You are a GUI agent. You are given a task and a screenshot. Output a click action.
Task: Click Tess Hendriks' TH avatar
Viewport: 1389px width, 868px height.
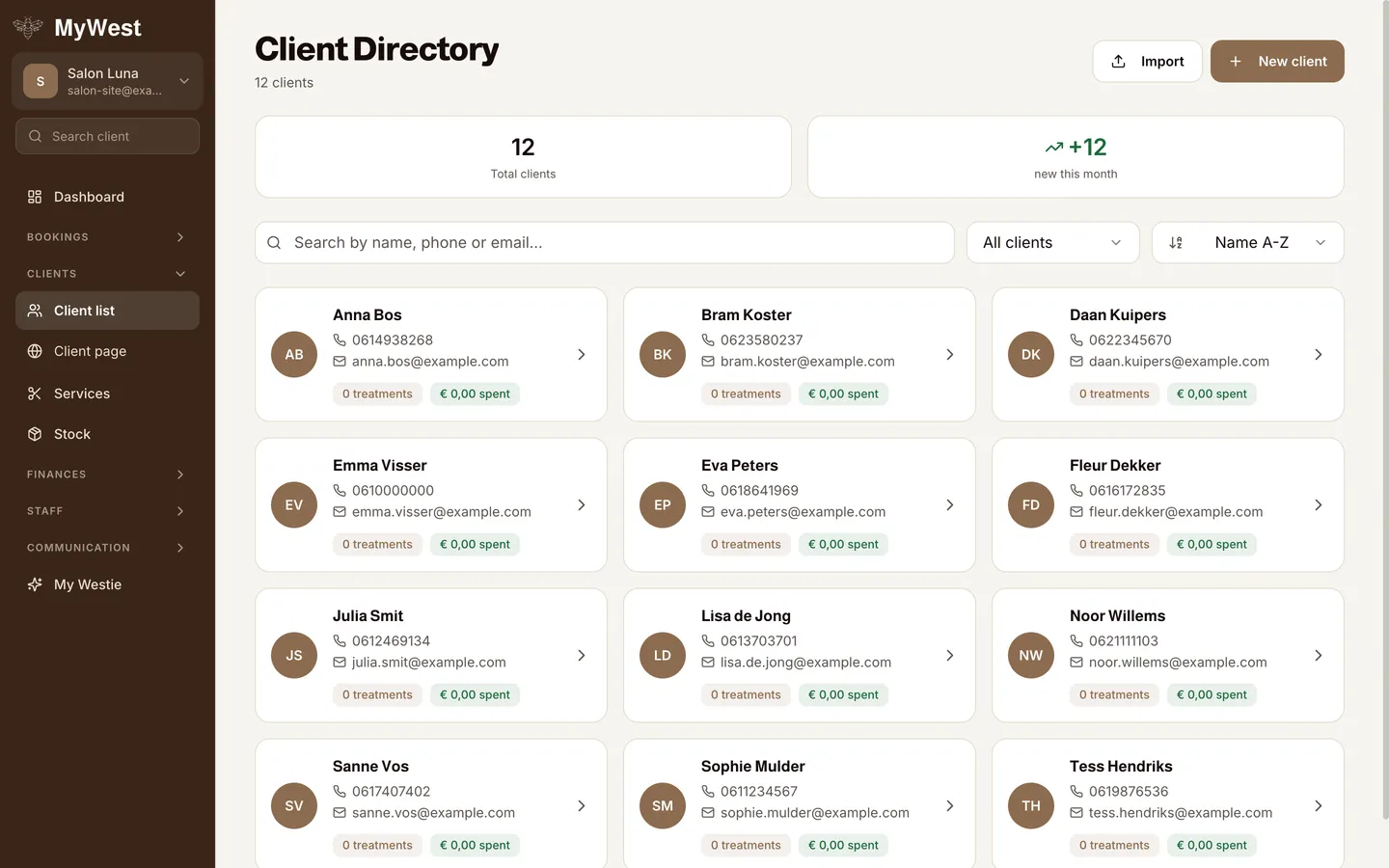pyautogui.click(x=1031, y=805)
